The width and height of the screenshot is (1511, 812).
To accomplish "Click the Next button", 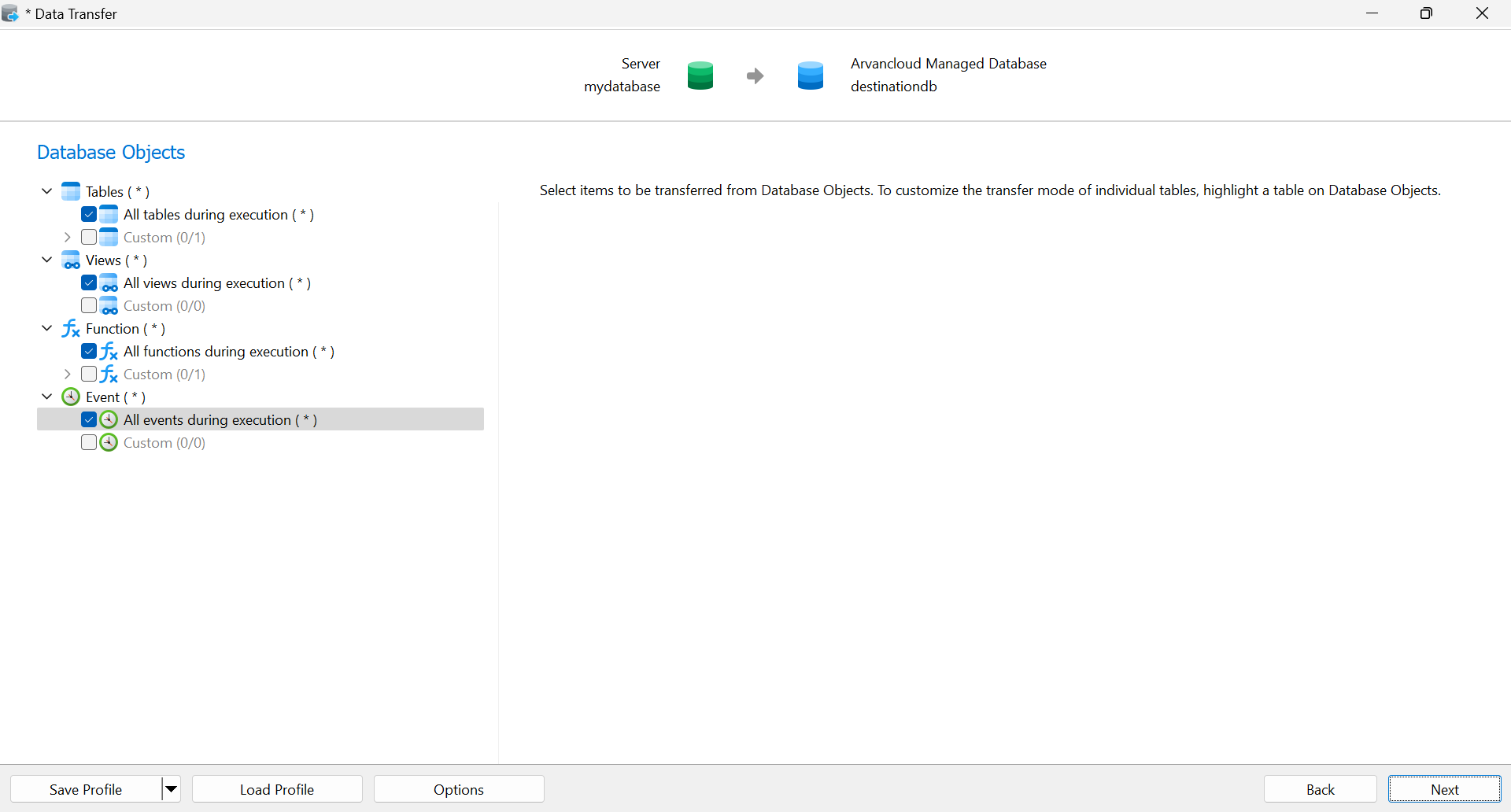I will 1444,789.
